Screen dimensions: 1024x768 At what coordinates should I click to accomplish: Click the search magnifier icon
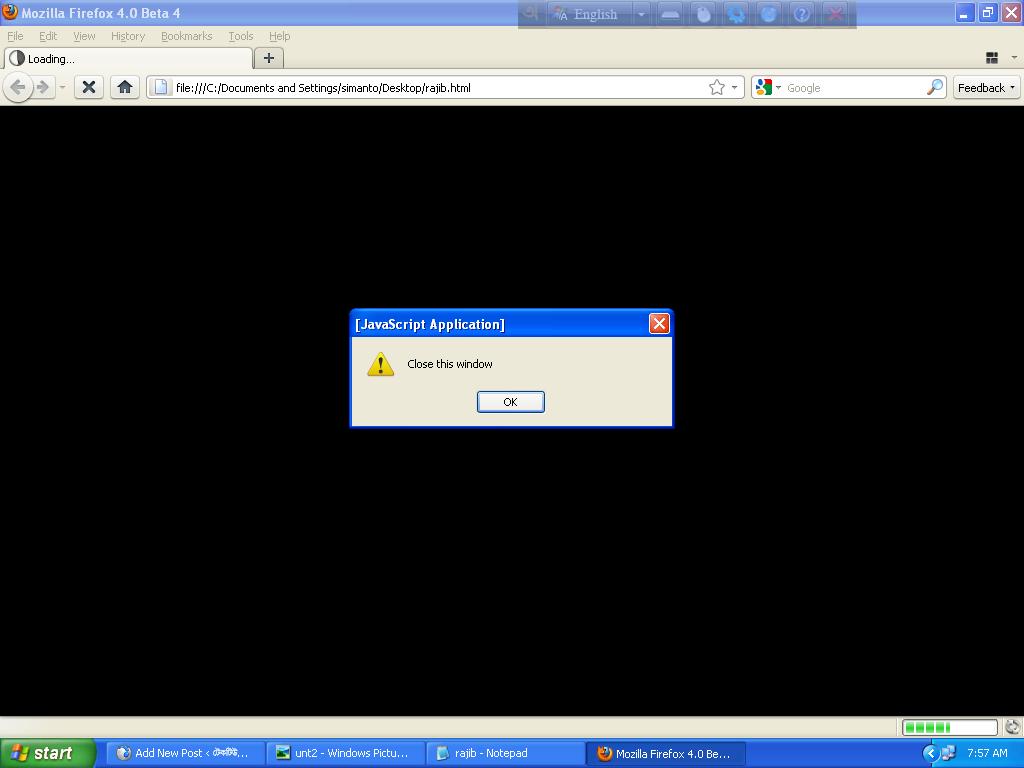tap(934, 87)
